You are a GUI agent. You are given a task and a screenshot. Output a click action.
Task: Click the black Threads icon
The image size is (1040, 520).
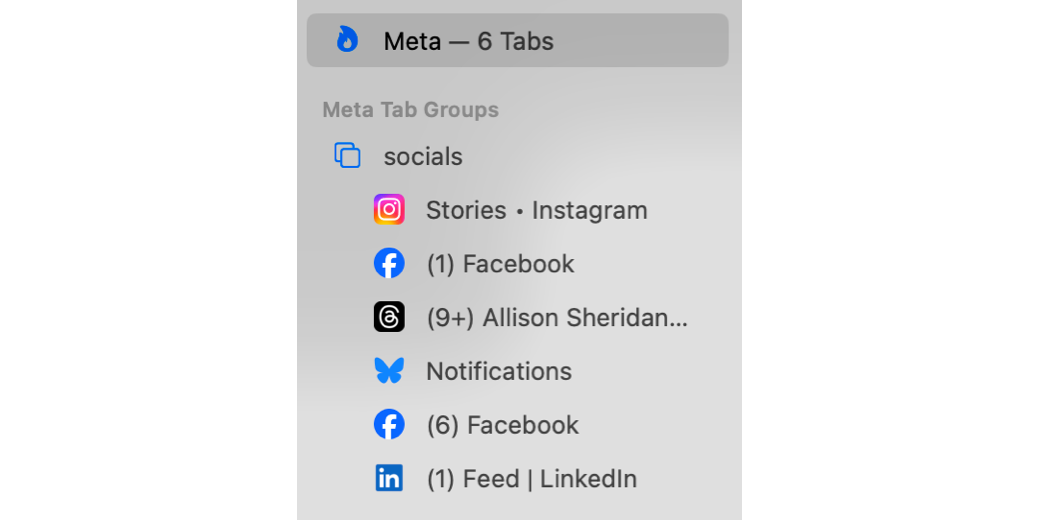tap(389, 318)
